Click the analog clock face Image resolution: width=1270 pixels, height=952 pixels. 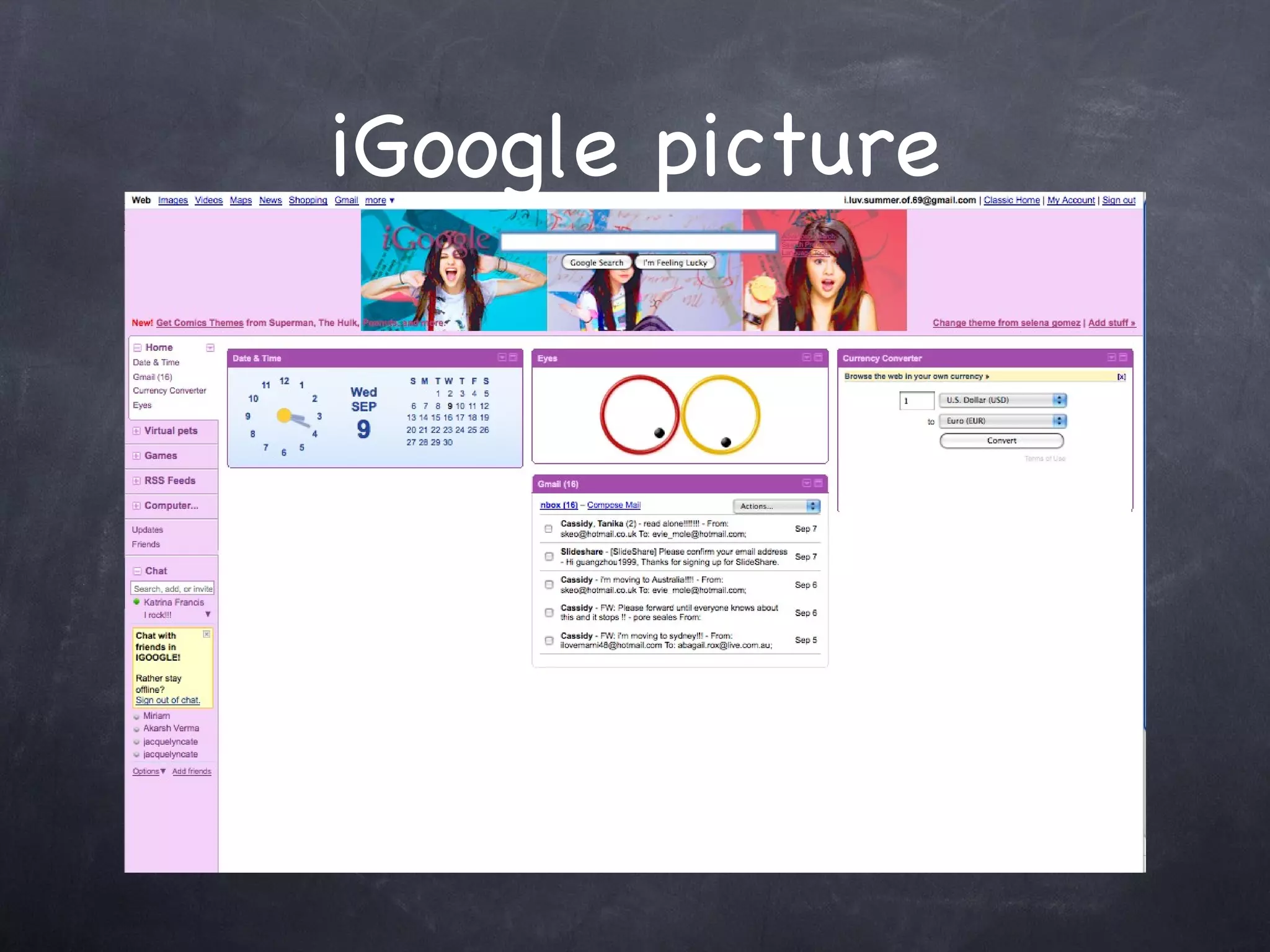284,415
